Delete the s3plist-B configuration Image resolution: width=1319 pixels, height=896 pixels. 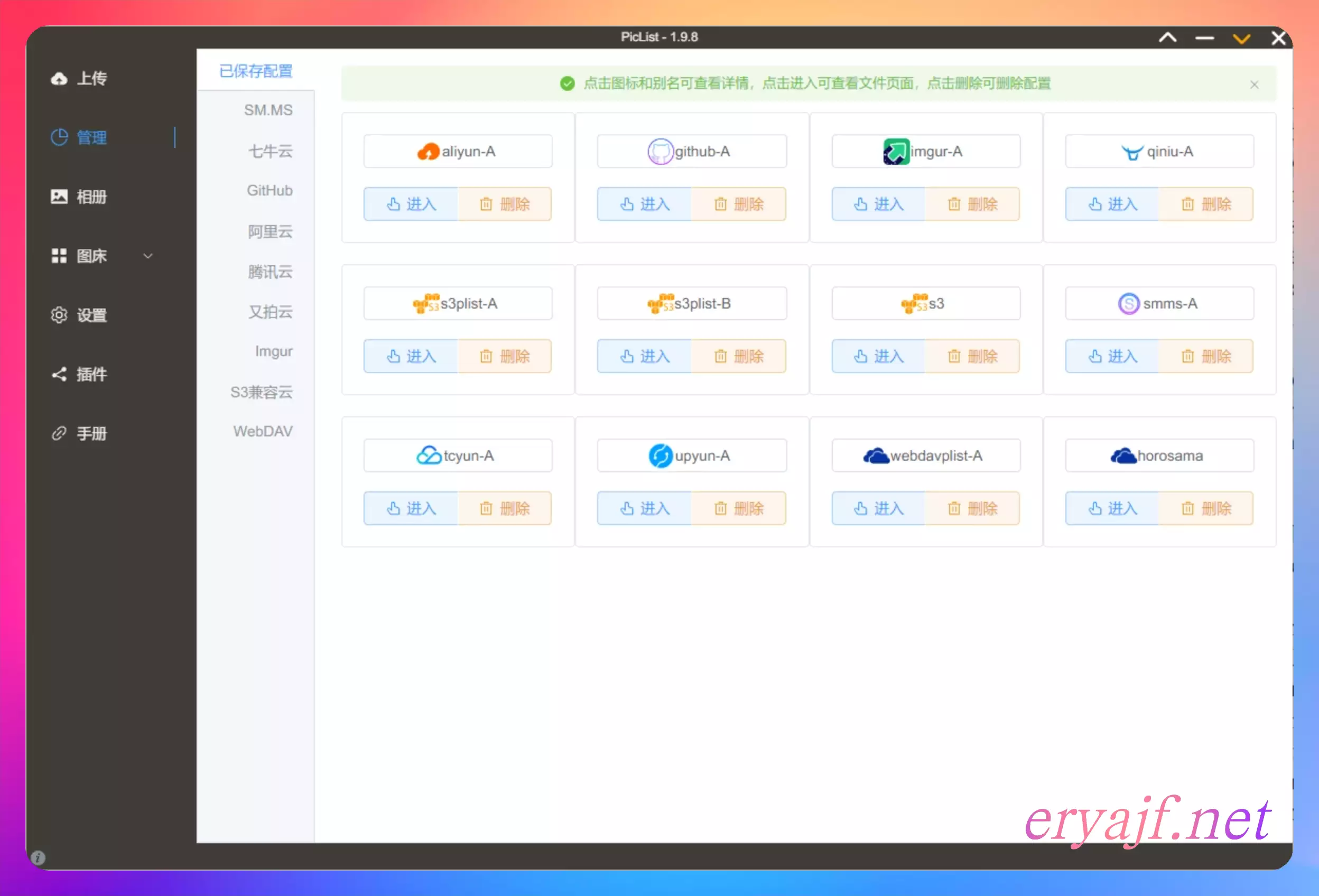738,356
